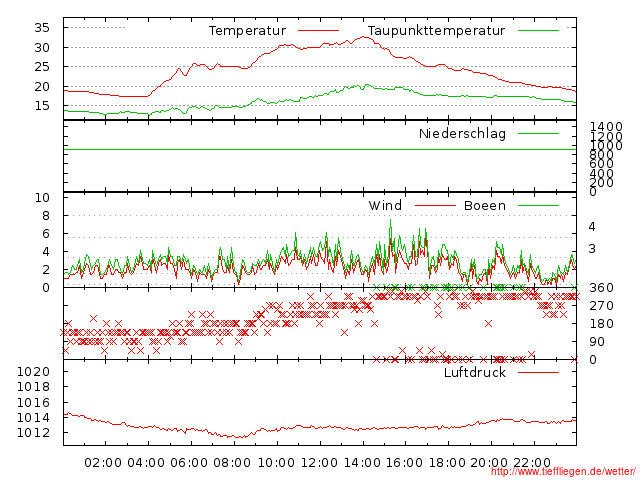
Task: Click green line sample beside Taupunkttemperatur
Action: coord(538,31)
